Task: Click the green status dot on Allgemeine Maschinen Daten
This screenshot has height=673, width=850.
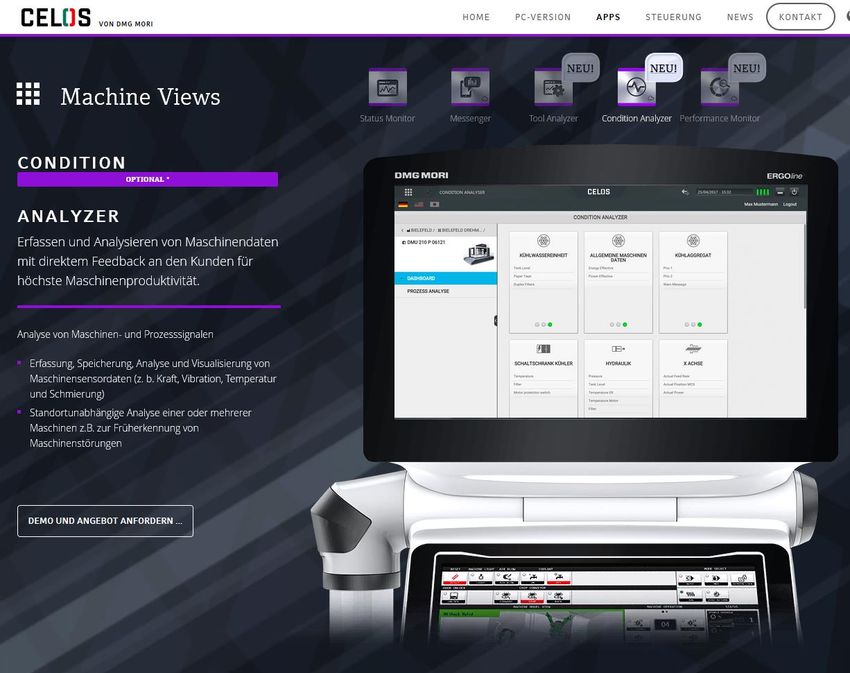Action: 625,324
